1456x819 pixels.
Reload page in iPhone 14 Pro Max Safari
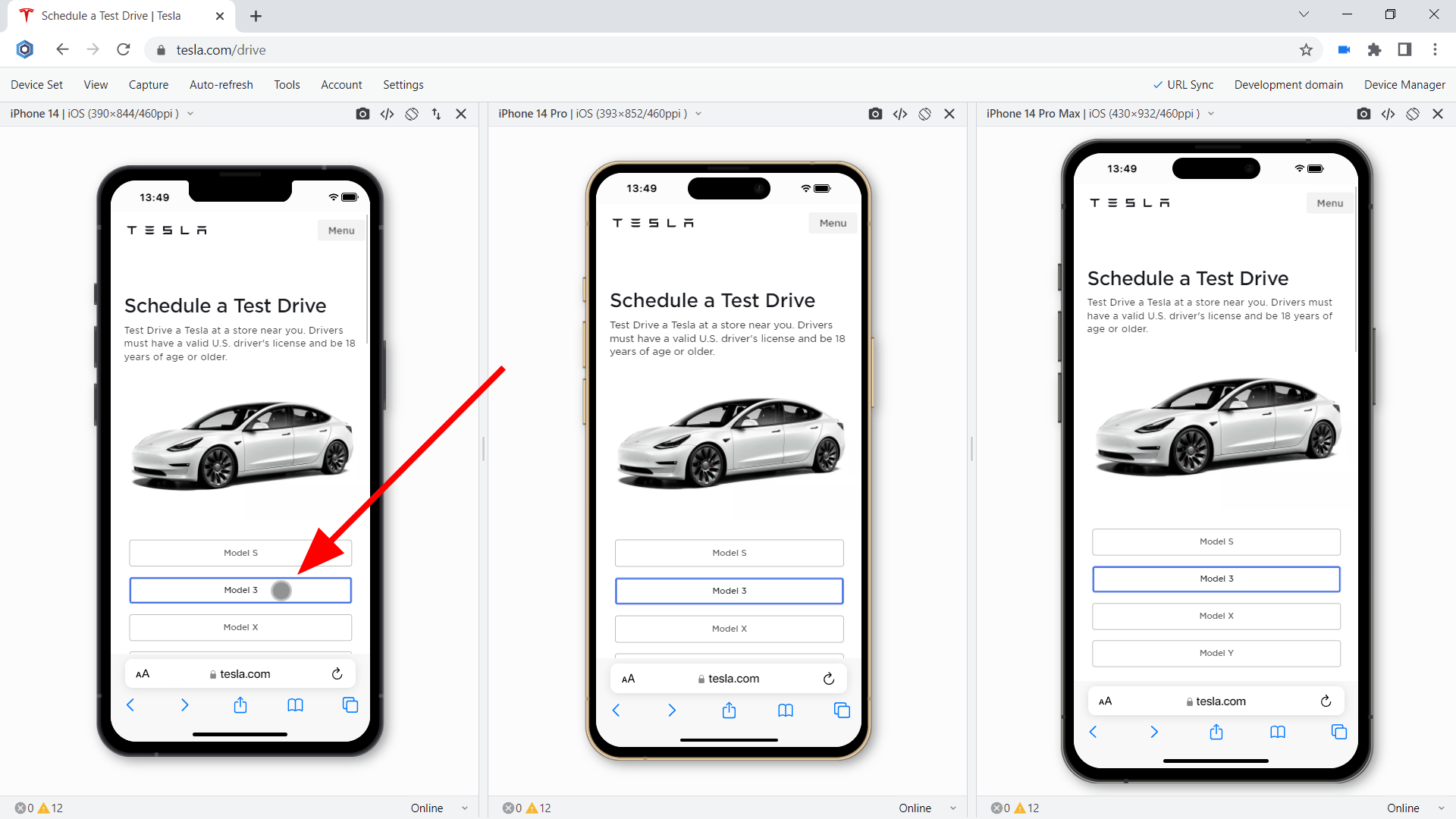(1326, 701)
